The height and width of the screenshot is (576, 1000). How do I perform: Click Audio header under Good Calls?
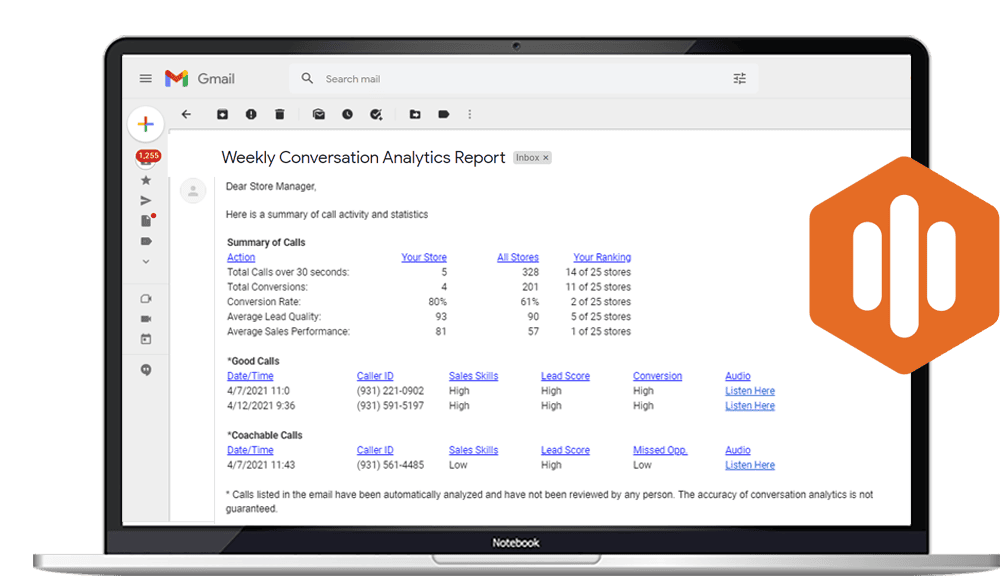point(738,376)
